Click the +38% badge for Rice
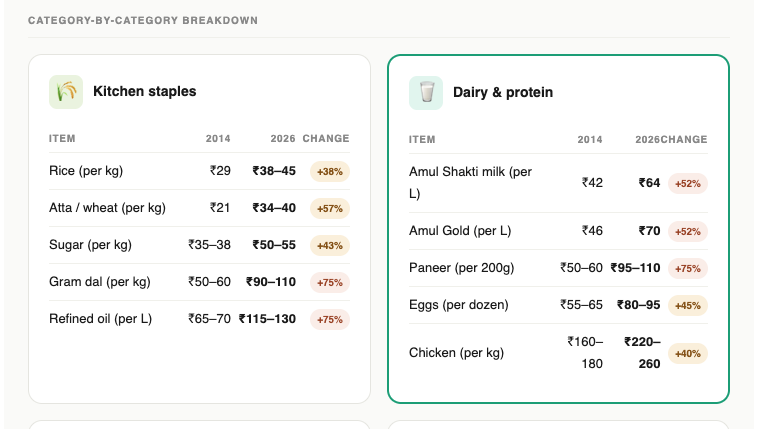The width and height of the screenshot is (773, 429). [330, 172]
